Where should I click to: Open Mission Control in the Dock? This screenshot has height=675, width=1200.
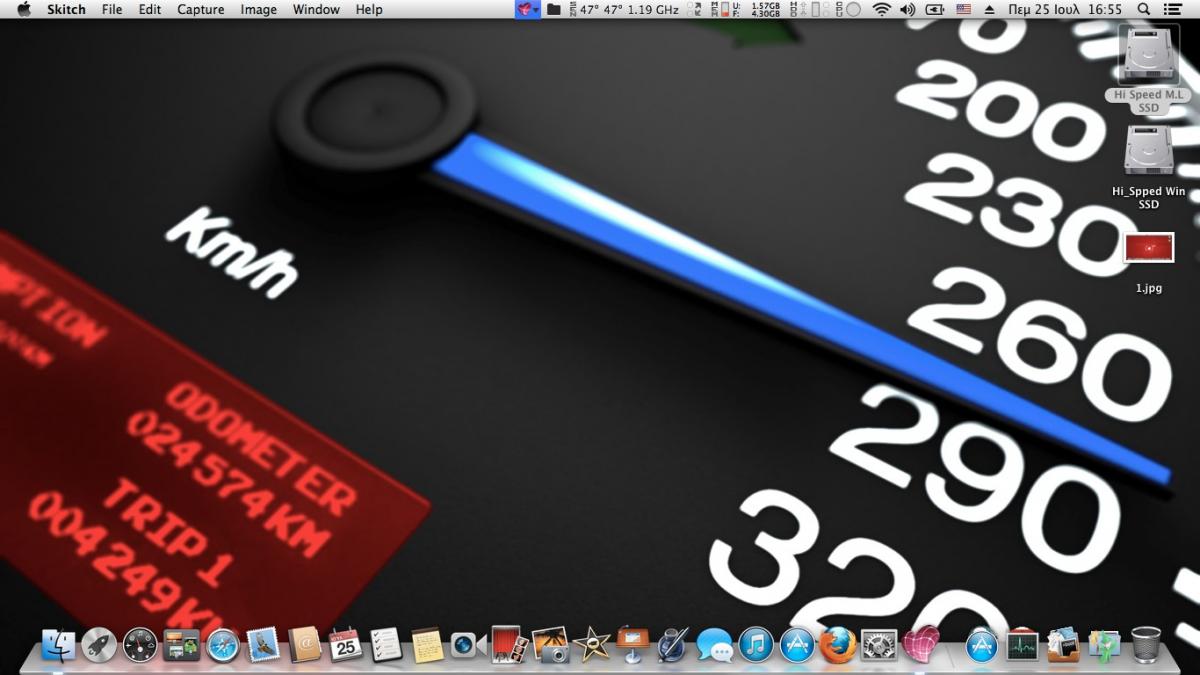pyautogui.click(x=181, y=645)
